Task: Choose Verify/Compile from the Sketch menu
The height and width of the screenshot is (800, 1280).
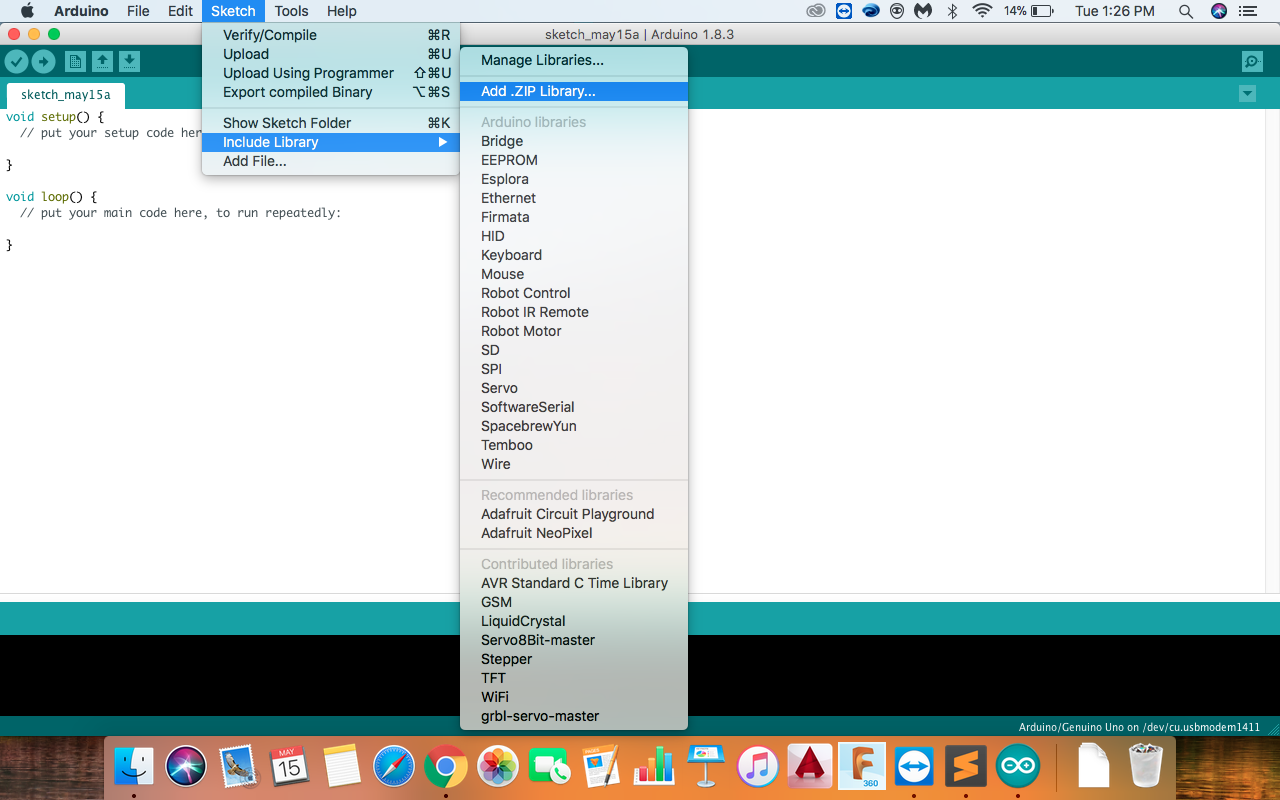Action: point(331,35)
